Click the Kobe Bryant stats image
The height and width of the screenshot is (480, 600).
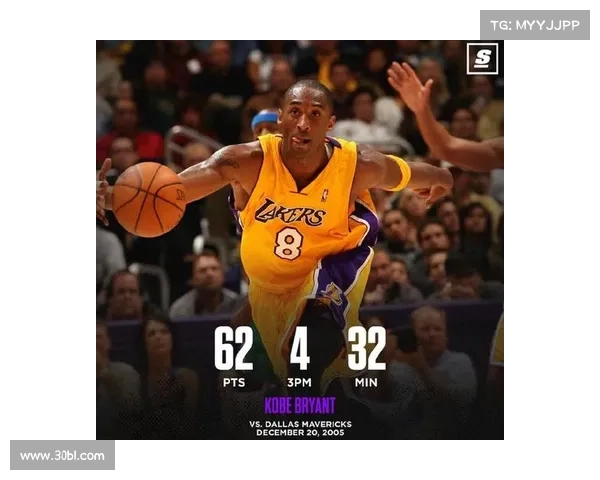300,240
